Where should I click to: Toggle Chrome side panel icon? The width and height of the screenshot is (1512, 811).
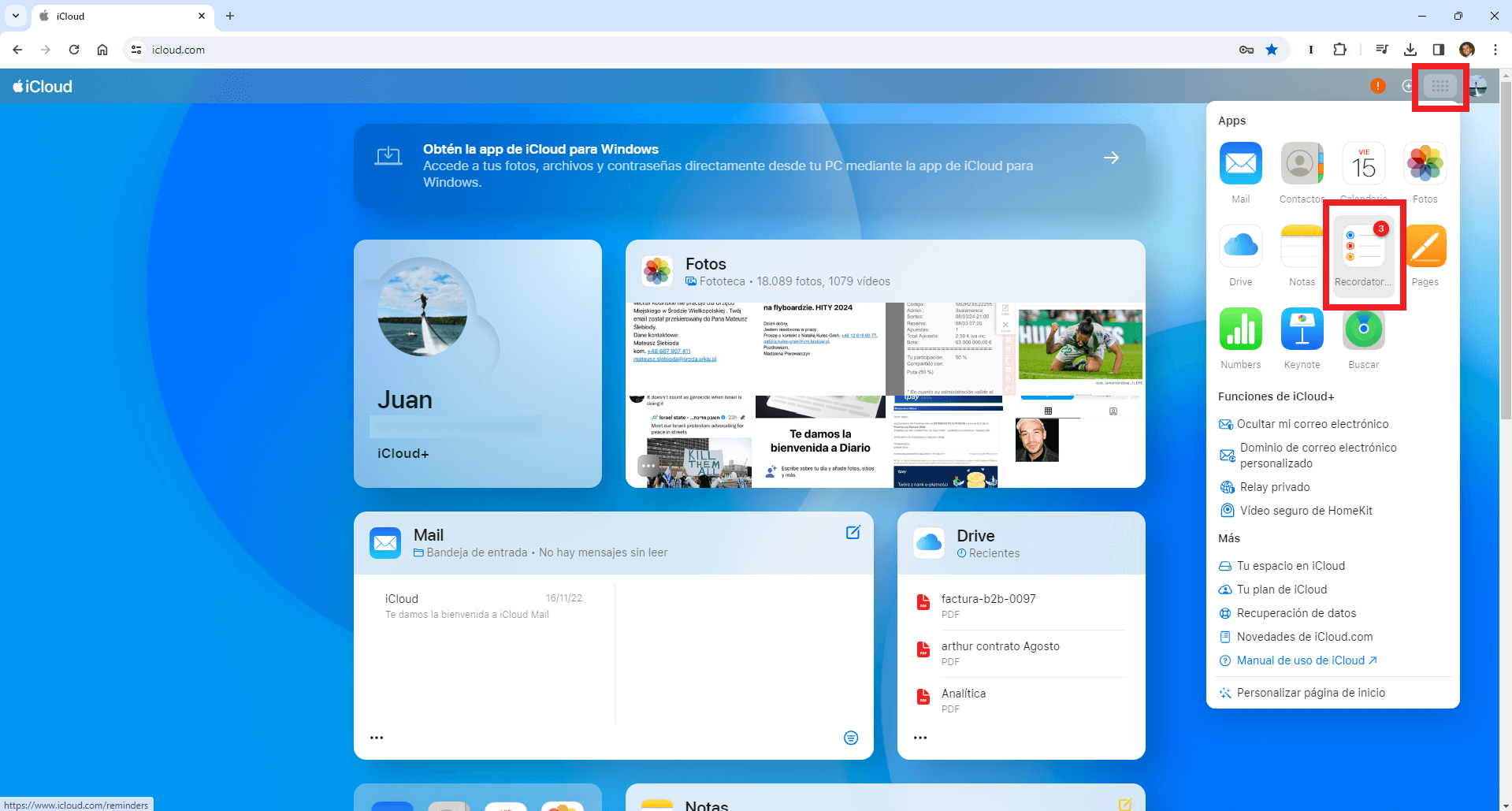pos(1439,50)
